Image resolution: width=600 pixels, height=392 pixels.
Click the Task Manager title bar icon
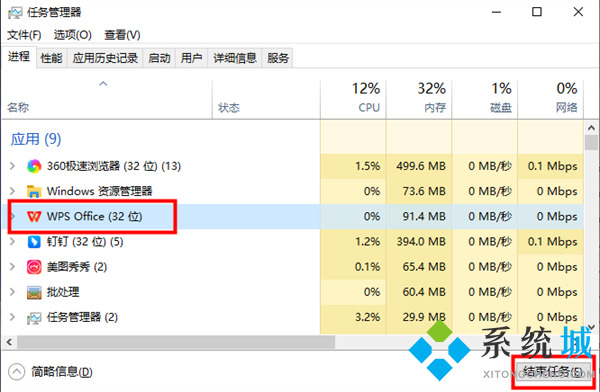(15, 13)
